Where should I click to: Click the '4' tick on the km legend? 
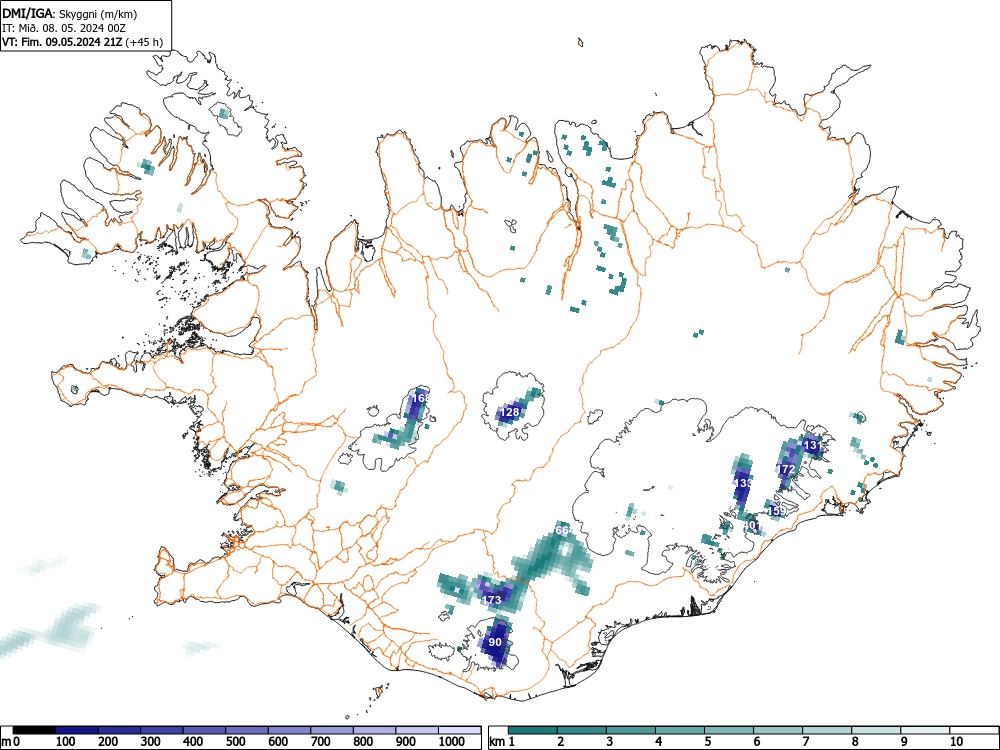(659, 742)
